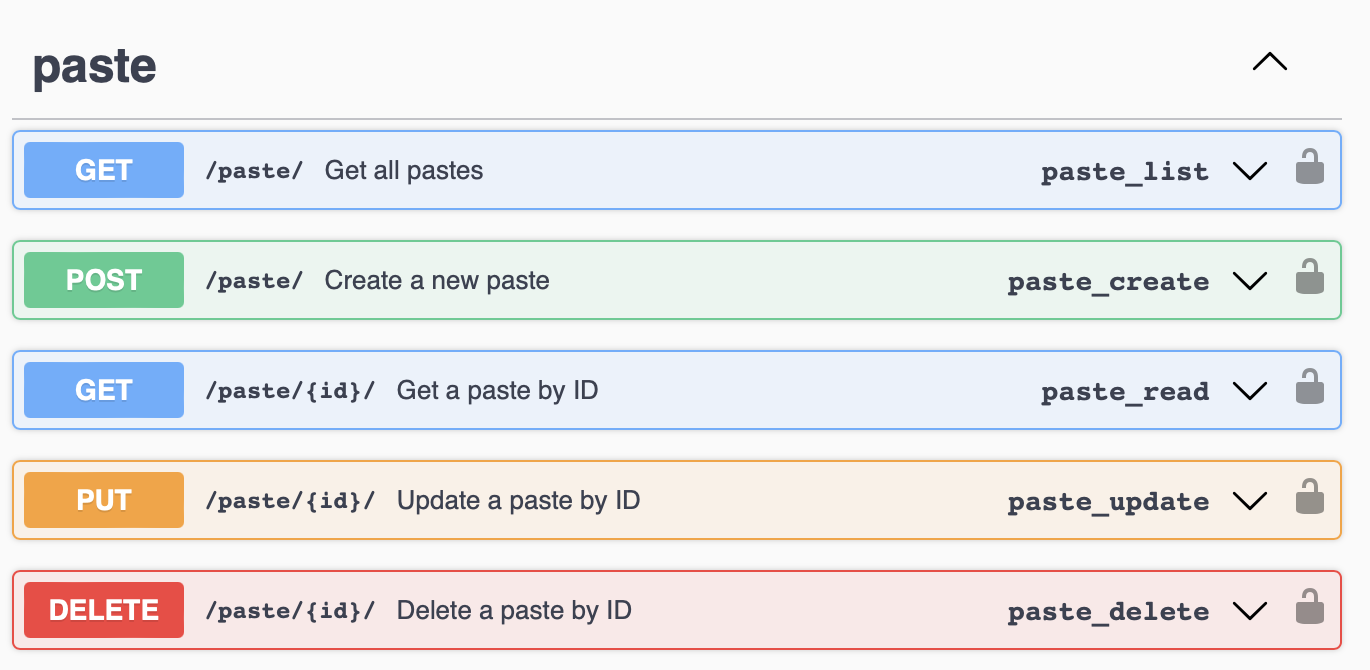Expand the paste_read operation chevron

coord(1250,391)
